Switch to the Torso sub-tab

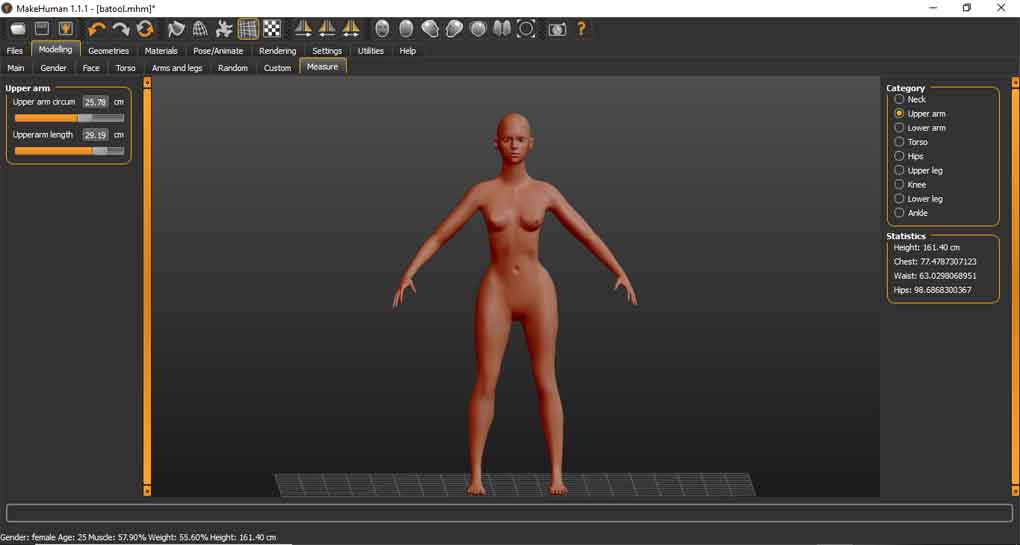(126, 68)
